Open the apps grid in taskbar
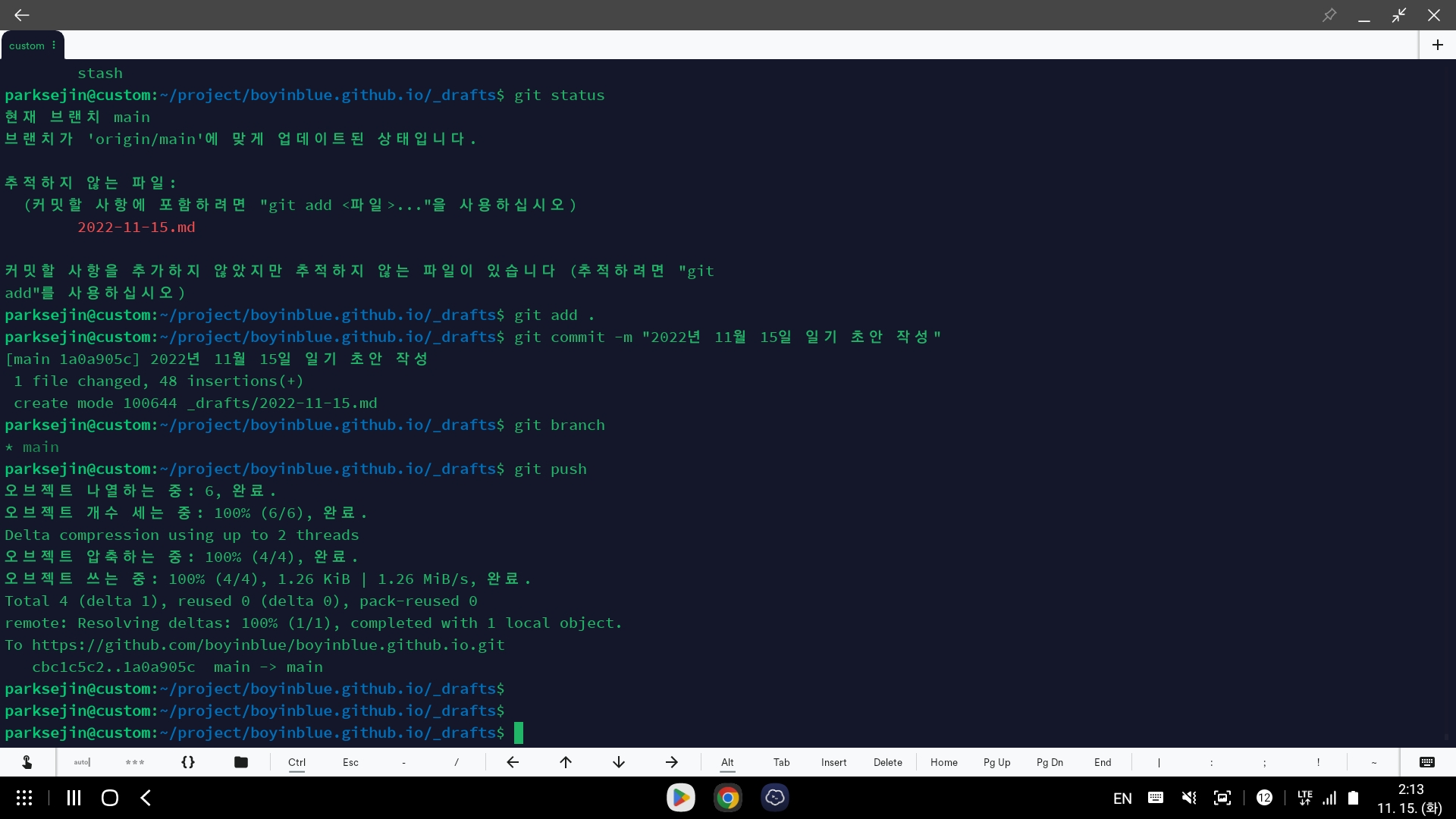Viewport: 1456px width, 819px height. click(24, 798)
